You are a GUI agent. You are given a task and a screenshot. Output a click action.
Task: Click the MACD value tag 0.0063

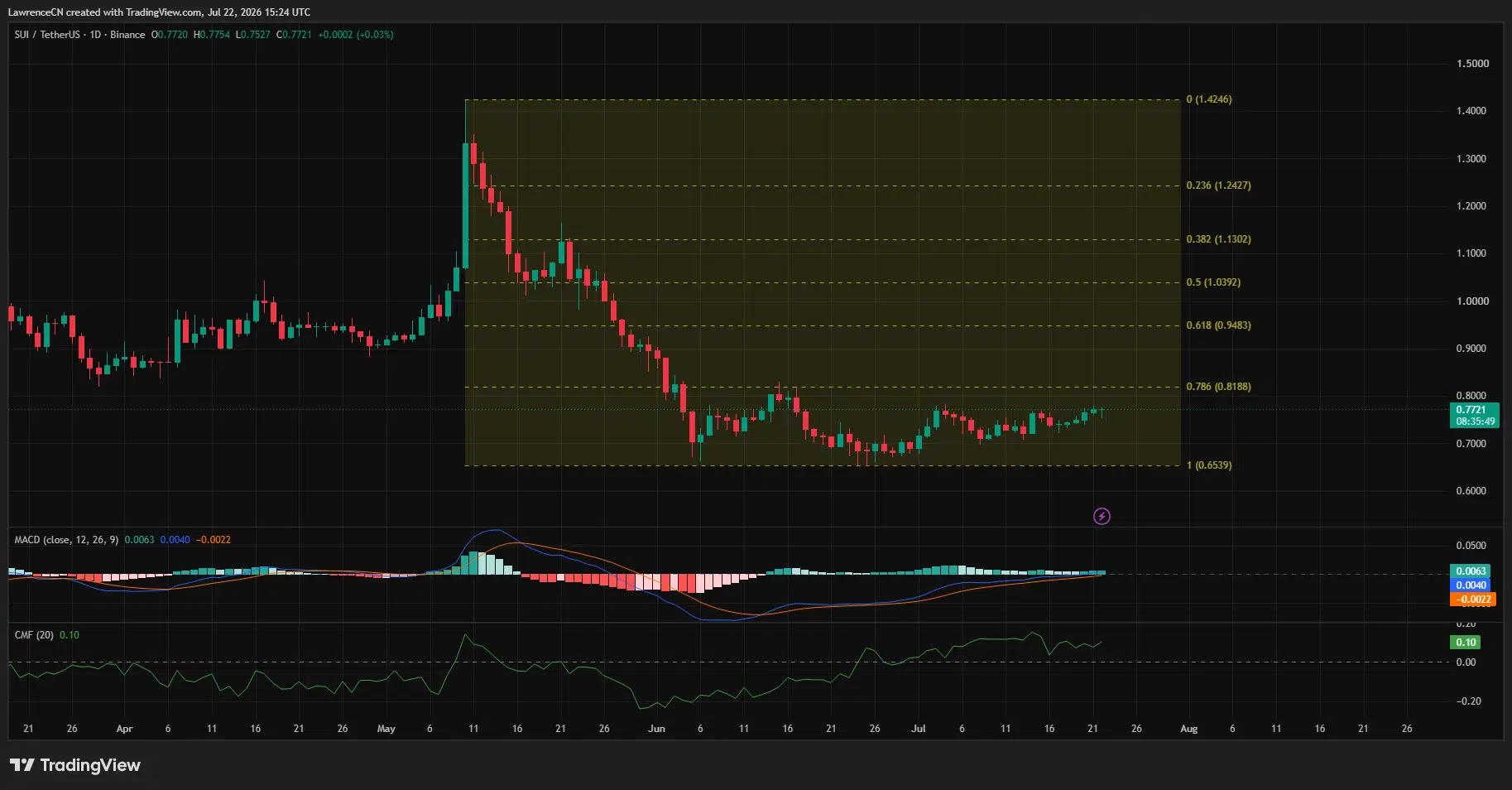[1471, 571]
